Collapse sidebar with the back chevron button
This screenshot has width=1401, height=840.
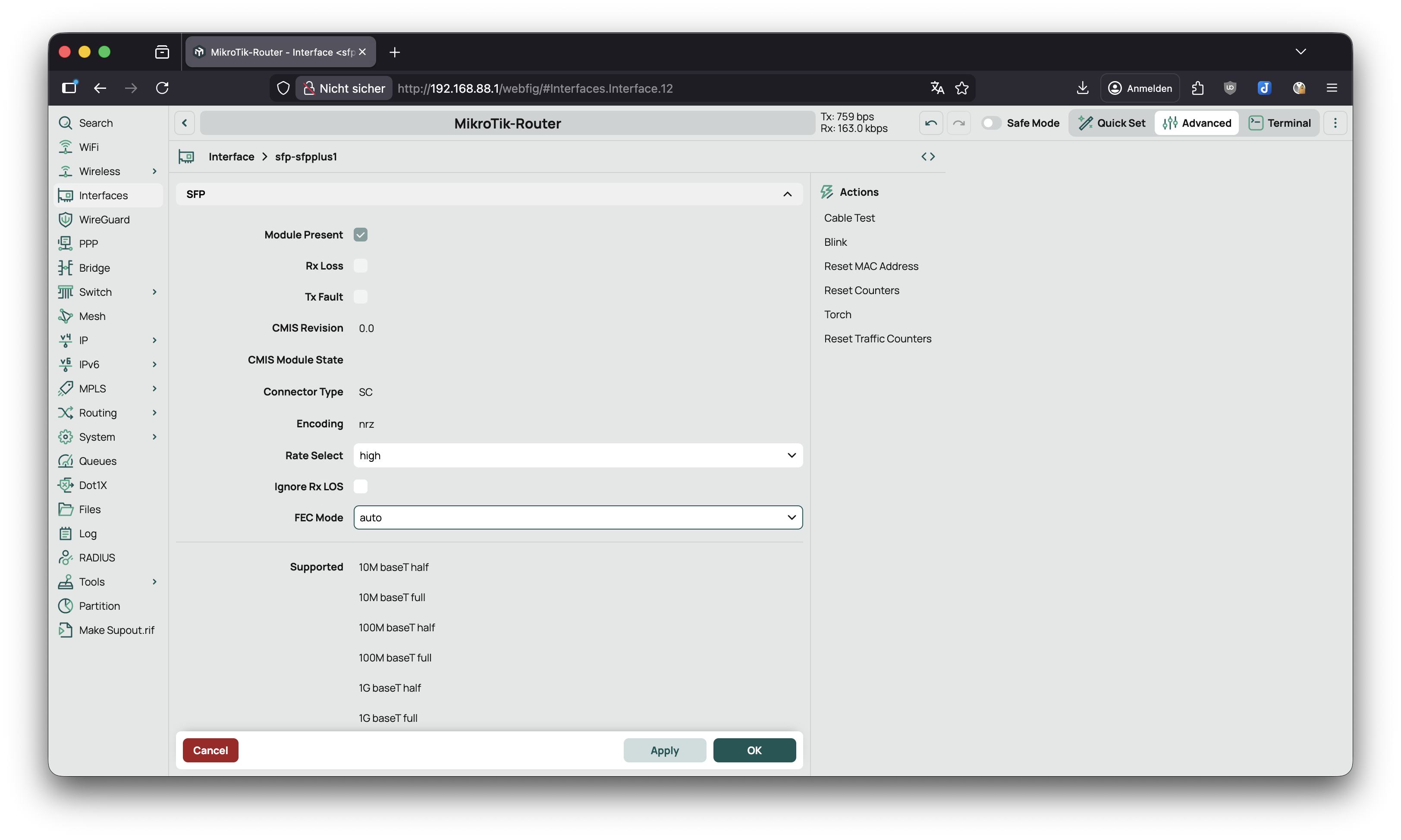(185, 123)
